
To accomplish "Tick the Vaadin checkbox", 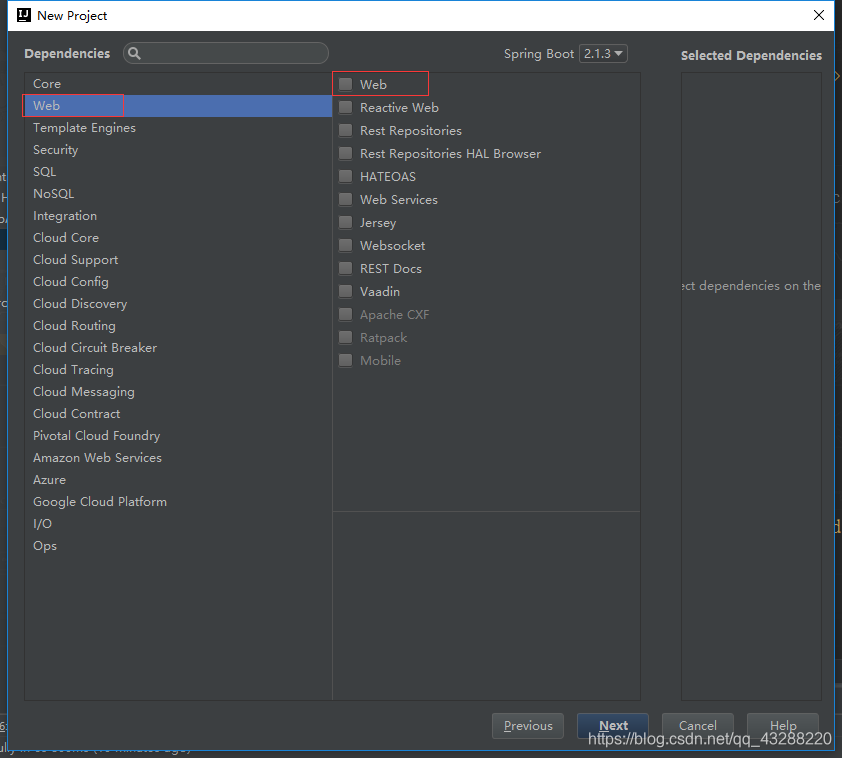I will [x=345, y=291].
